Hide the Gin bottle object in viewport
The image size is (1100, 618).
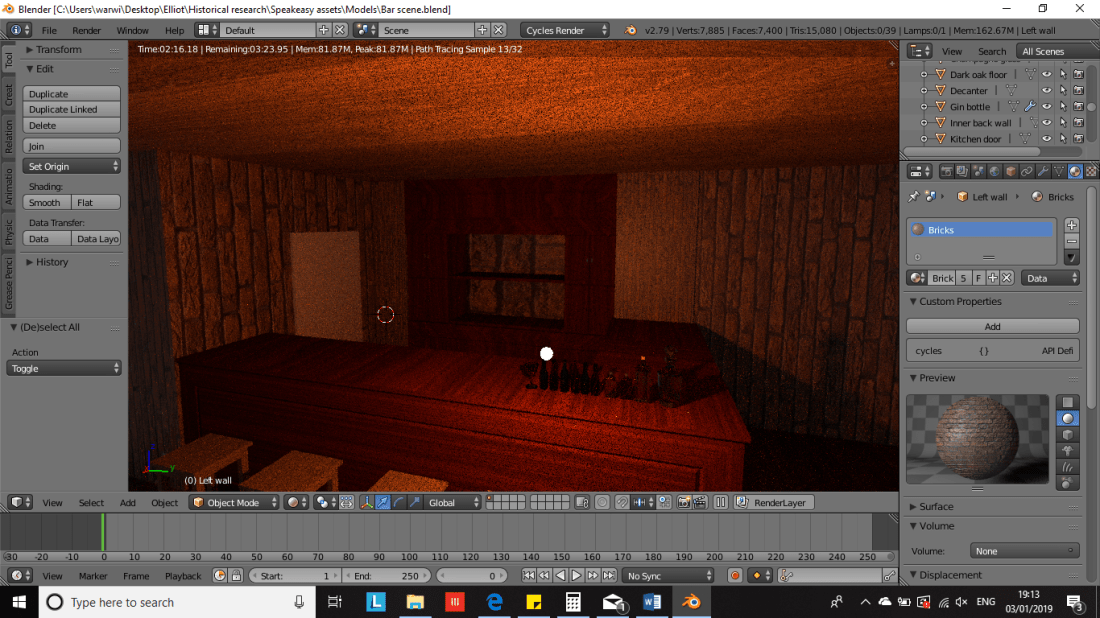(x=1047, y=107)
